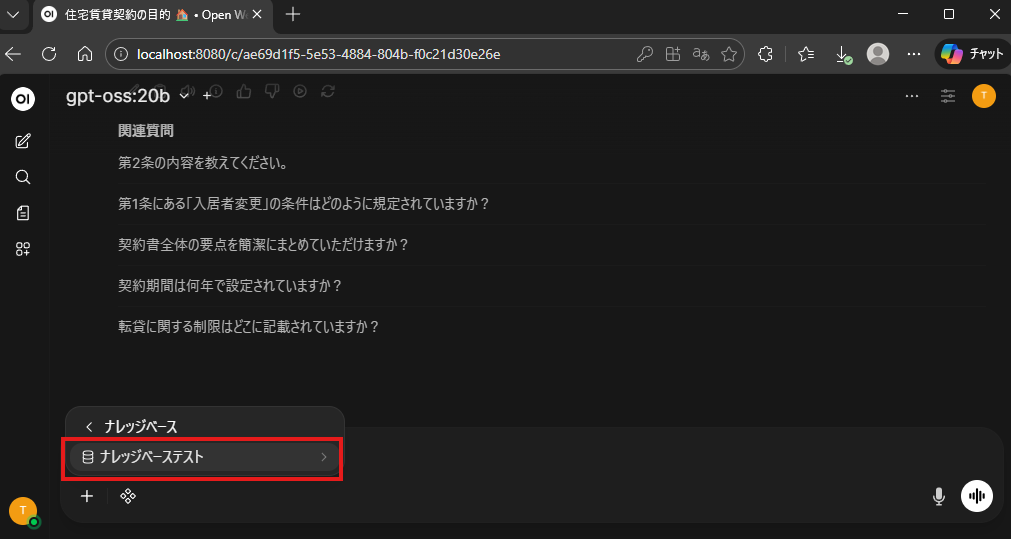
Task: Click suggestion 第2条の内容を教えてください
Action: coord(203,163)
